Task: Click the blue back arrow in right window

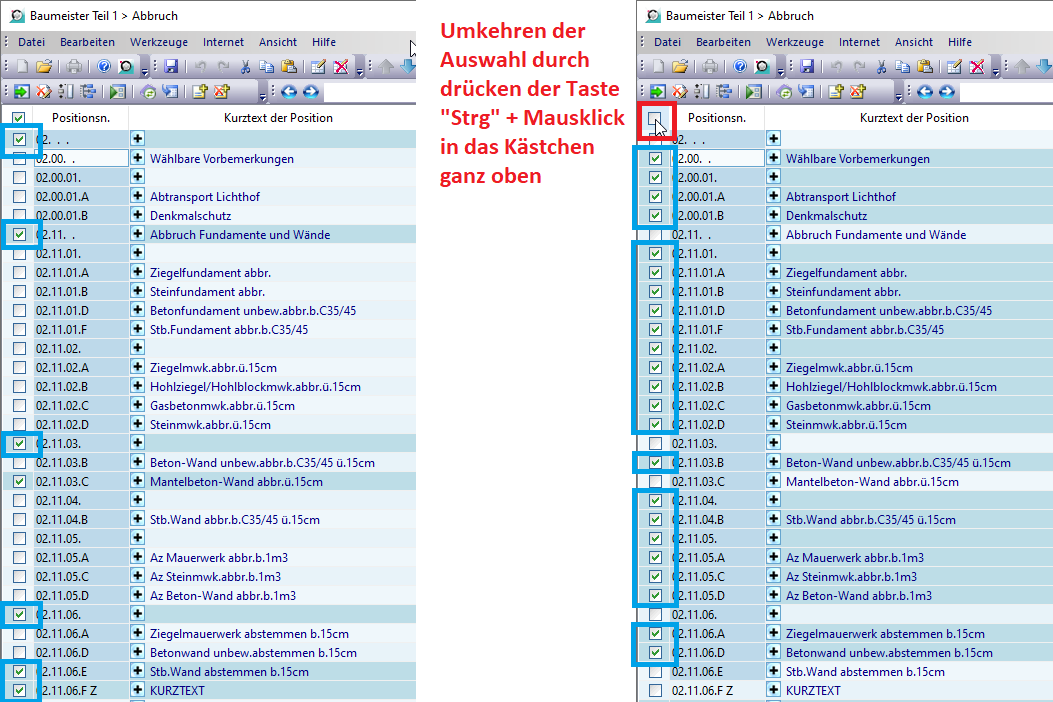Action: [x=925, y=92]
